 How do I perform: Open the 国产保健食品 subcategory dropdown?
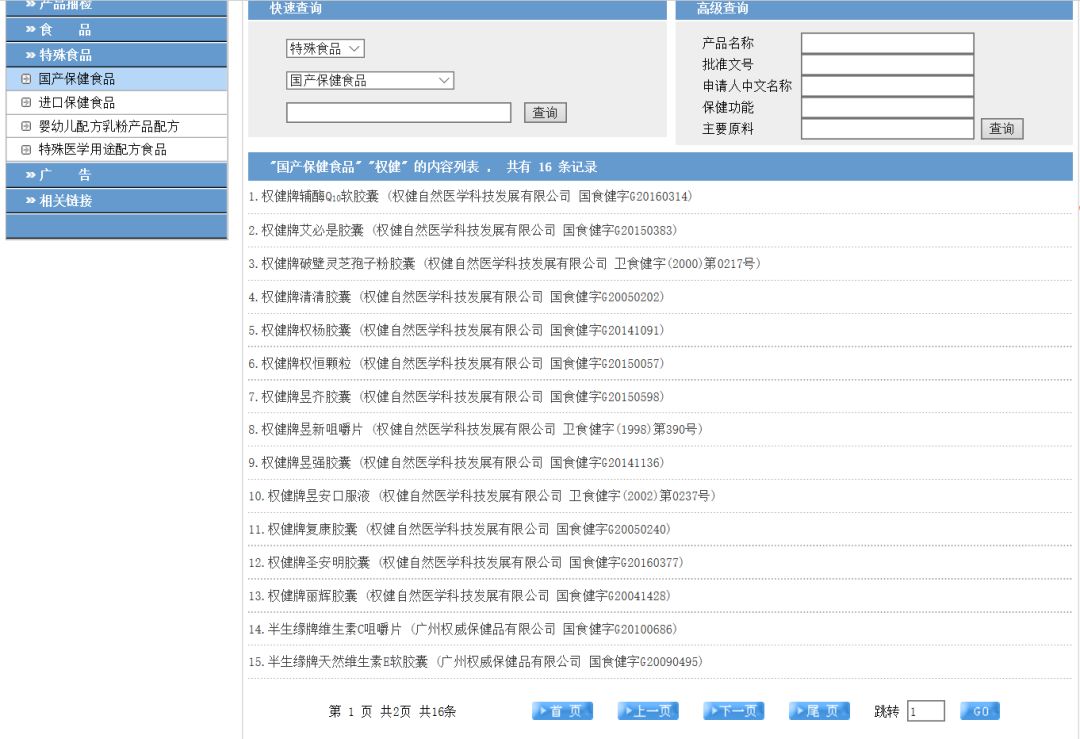370,81
